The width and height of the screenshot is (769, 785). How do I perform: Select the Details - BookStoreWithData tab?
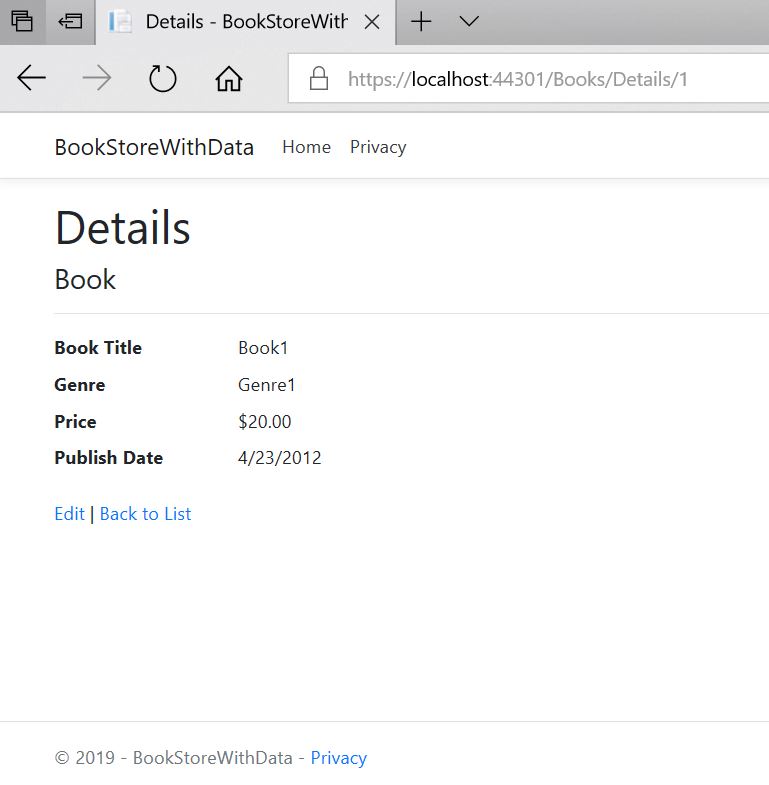(245, 21)
